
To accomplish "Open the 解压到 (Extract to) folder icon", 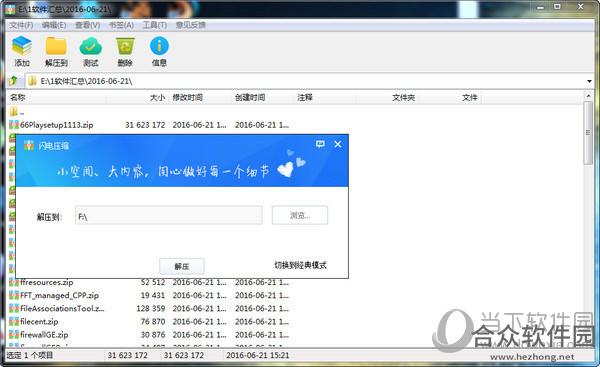I will click(56, 51).
